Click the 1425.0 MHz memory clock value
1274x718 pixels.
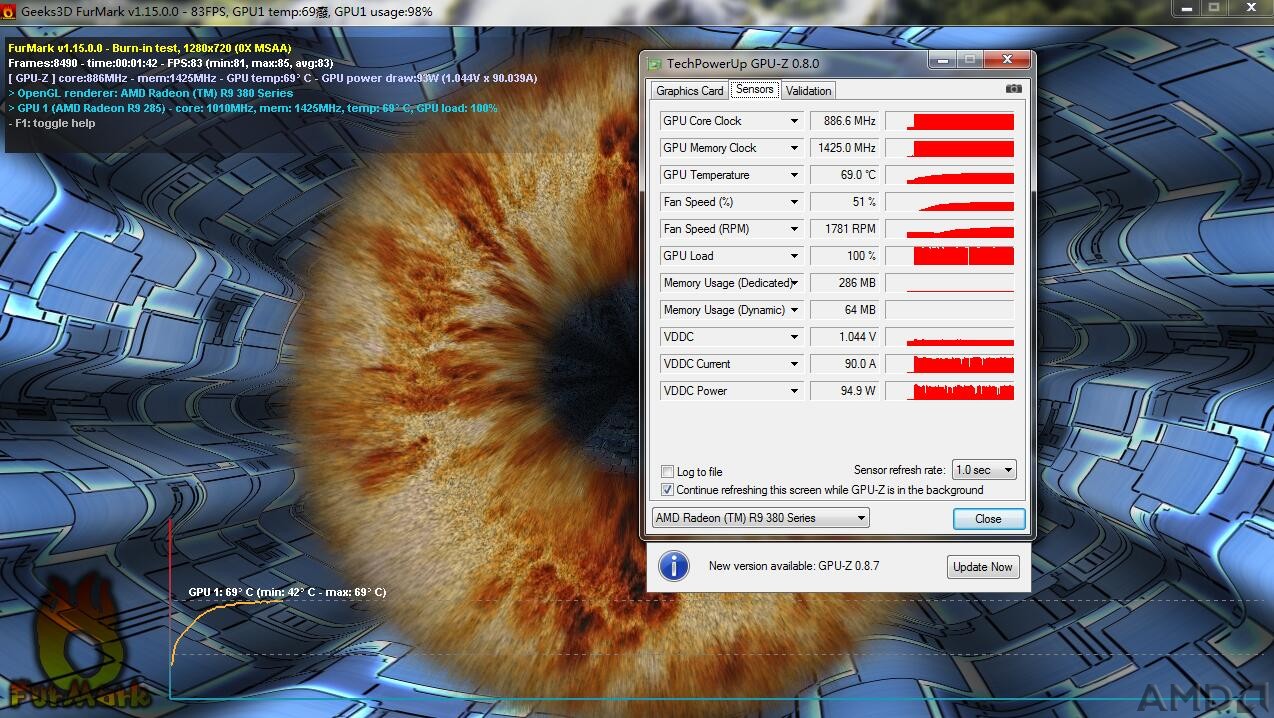[845, 148]
